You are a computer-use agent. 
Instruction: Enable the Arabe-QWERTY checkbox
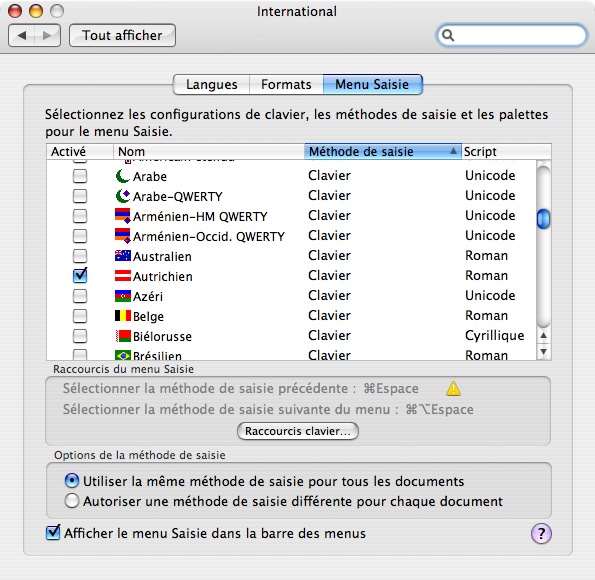pos(80,196)
